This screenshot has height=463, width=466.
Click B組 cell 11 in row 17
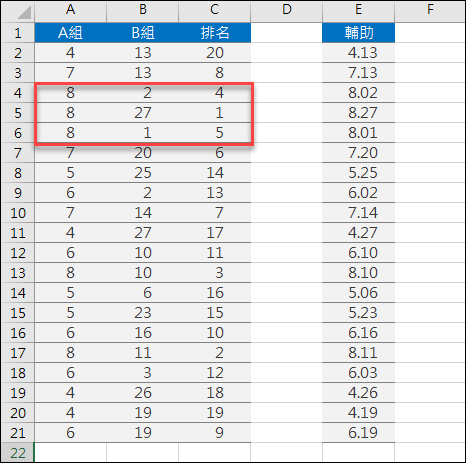(x=143, y=353)
